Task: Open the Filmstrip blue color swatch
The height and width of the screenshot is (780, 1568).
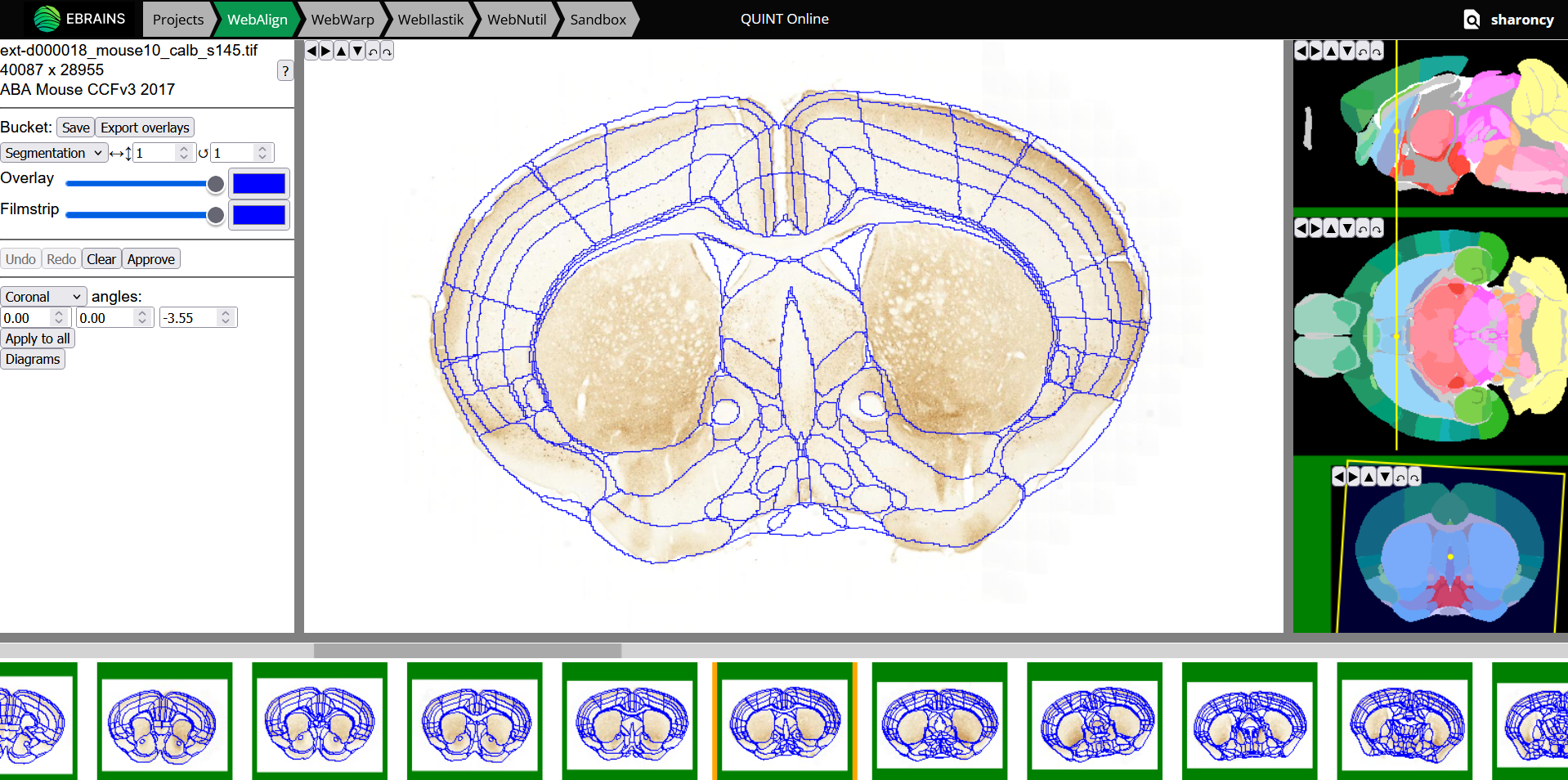Action: tap(259, 215)
